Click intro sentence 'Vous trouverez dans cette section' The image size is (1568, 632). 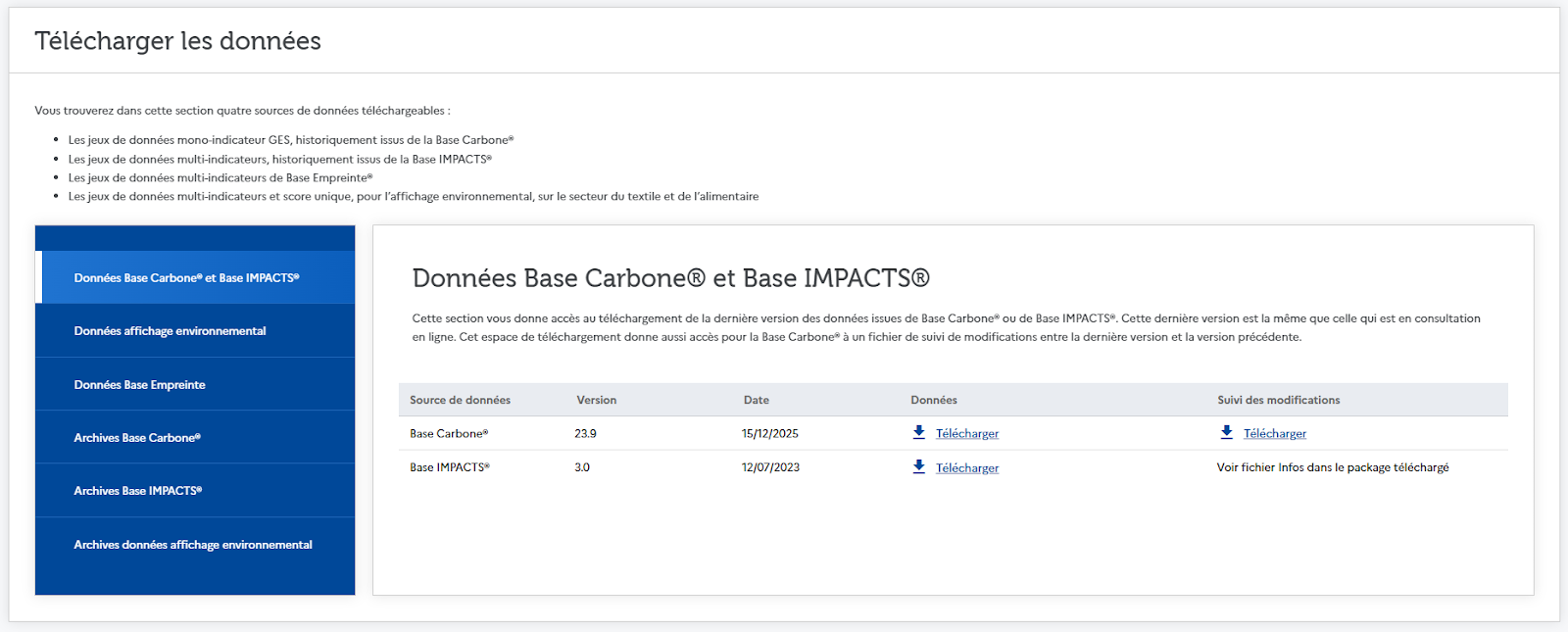coord(242,111)
